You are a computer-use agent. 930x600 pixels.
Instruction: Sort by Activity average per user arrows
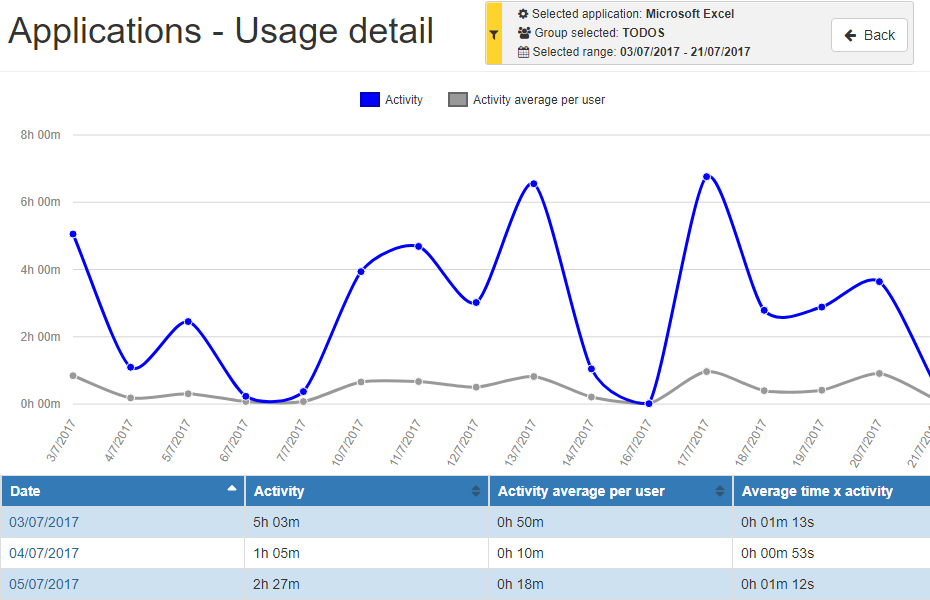coord(720,491)
